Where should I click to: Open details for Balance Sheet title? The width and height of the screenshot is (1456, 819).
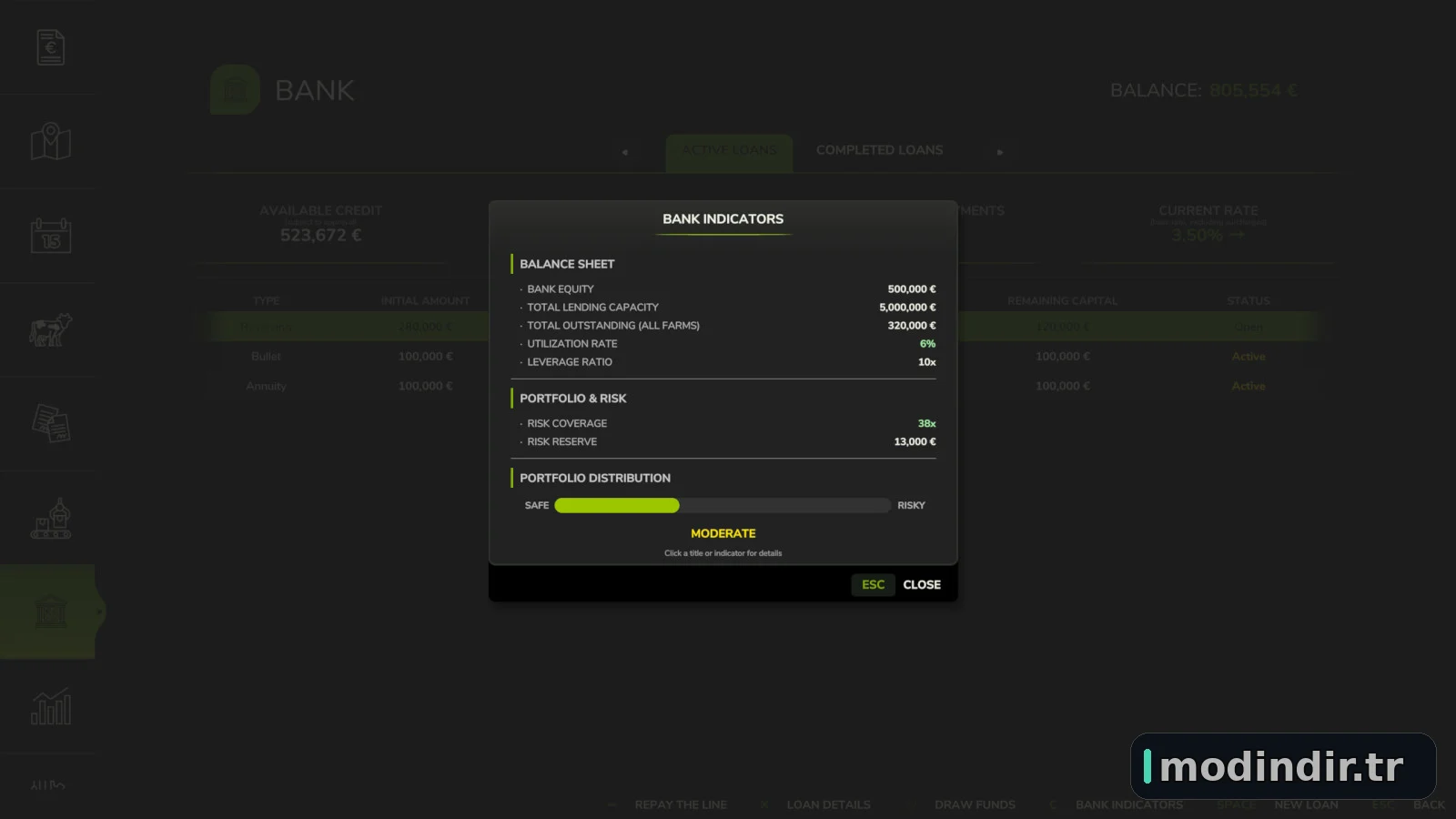[567, 264]
